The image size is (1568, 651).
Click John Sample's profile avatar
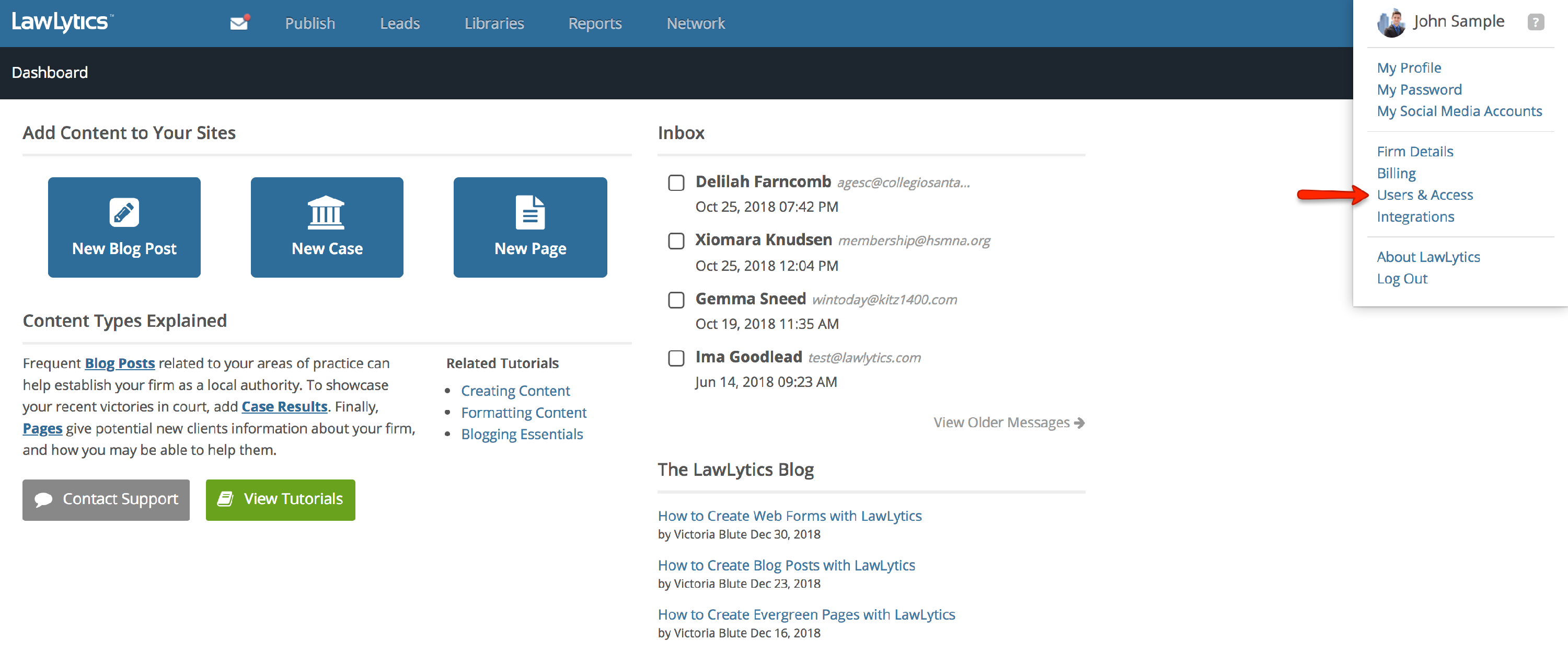1391,22
